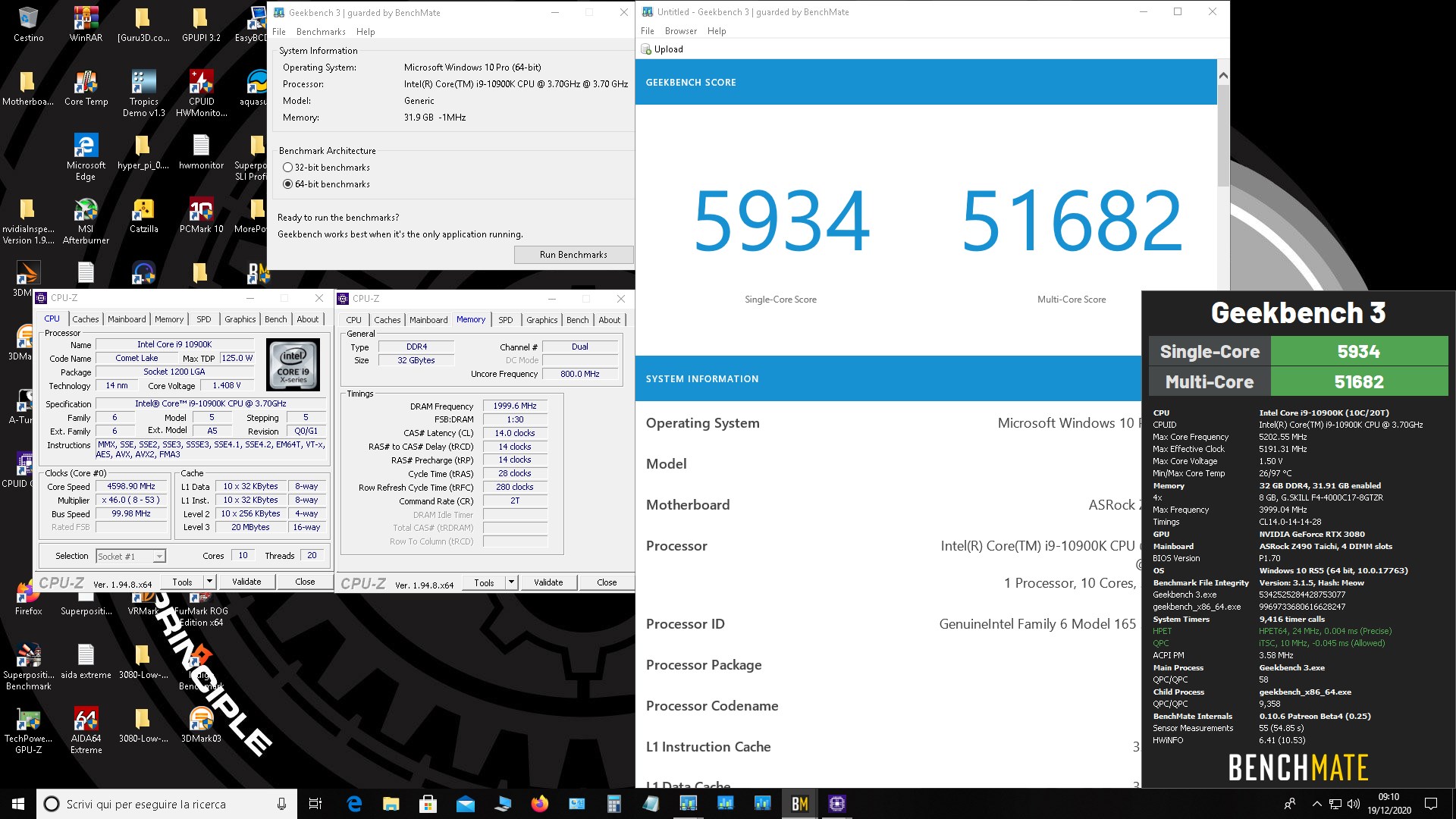Image resolution: width=1456 pixels, height=819 pixels.
Task: Open Calculator from the taskbar
Action: tap(613, 804)
